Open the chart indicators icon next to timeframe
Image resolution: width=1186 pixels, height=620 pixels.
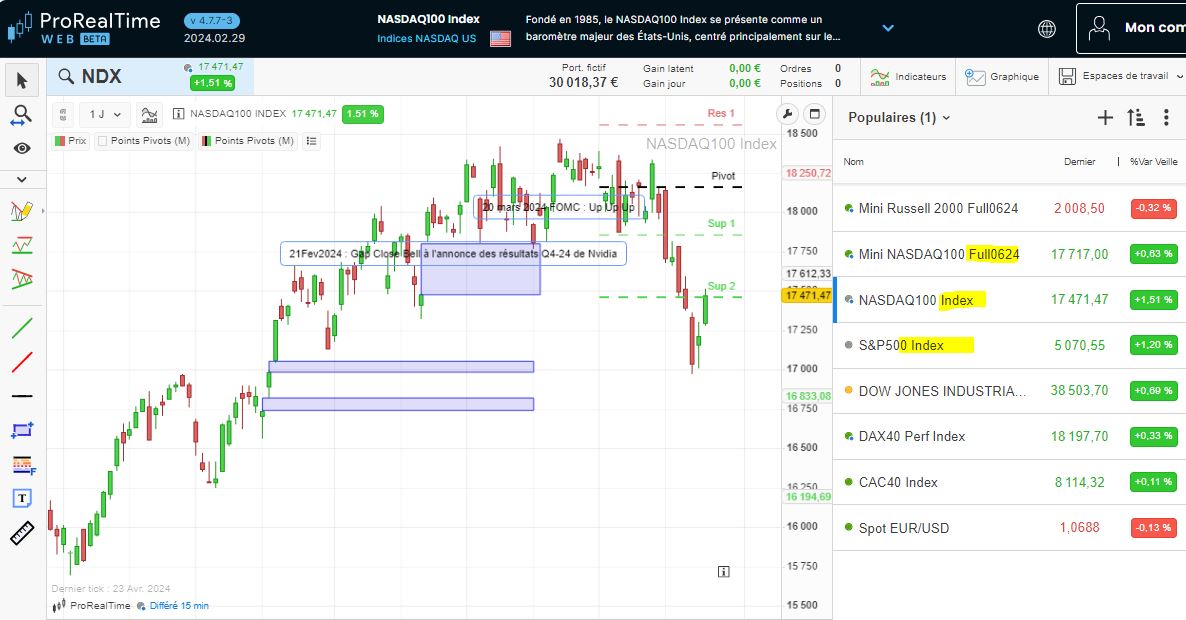pos(150,115)
